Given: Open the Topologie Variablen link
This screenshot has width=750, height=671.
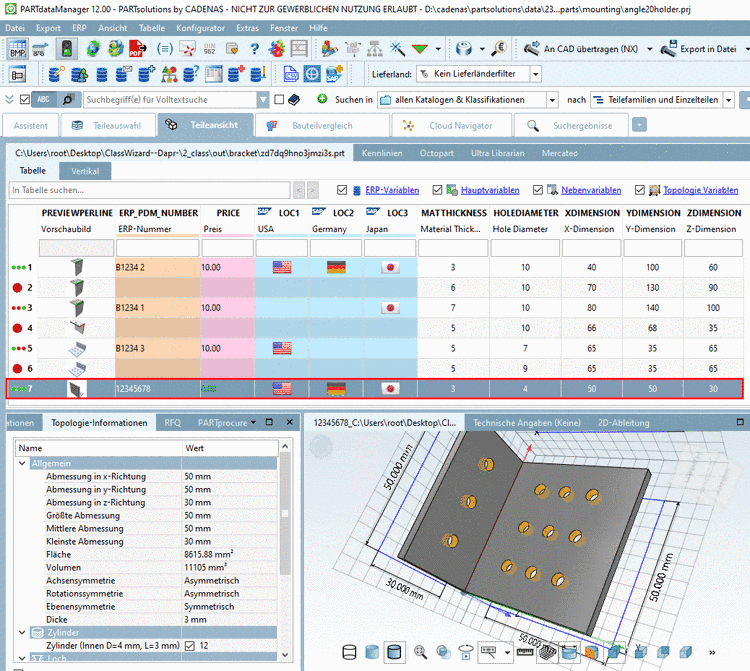Looking at the screenshot, I should 700,190.
